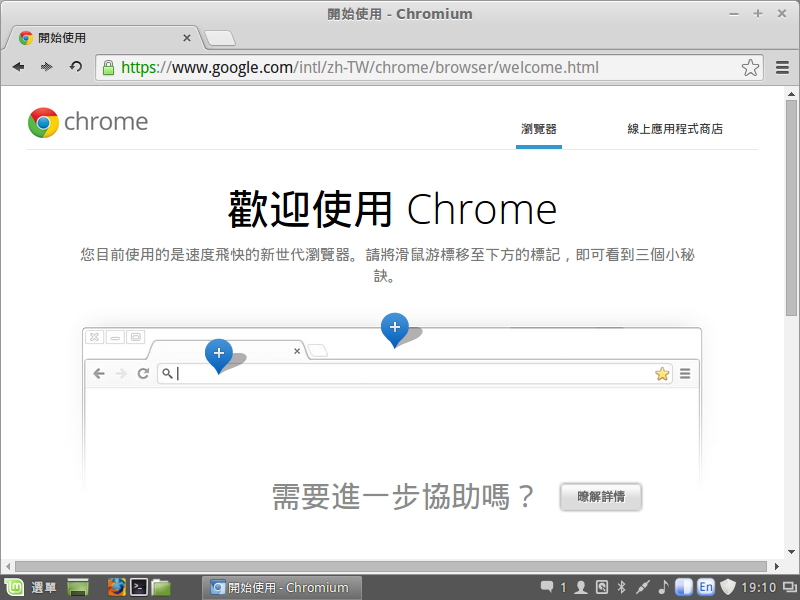800x600 pixels.
Task: Click the browser back arrow button
Action: pos(18,67)
